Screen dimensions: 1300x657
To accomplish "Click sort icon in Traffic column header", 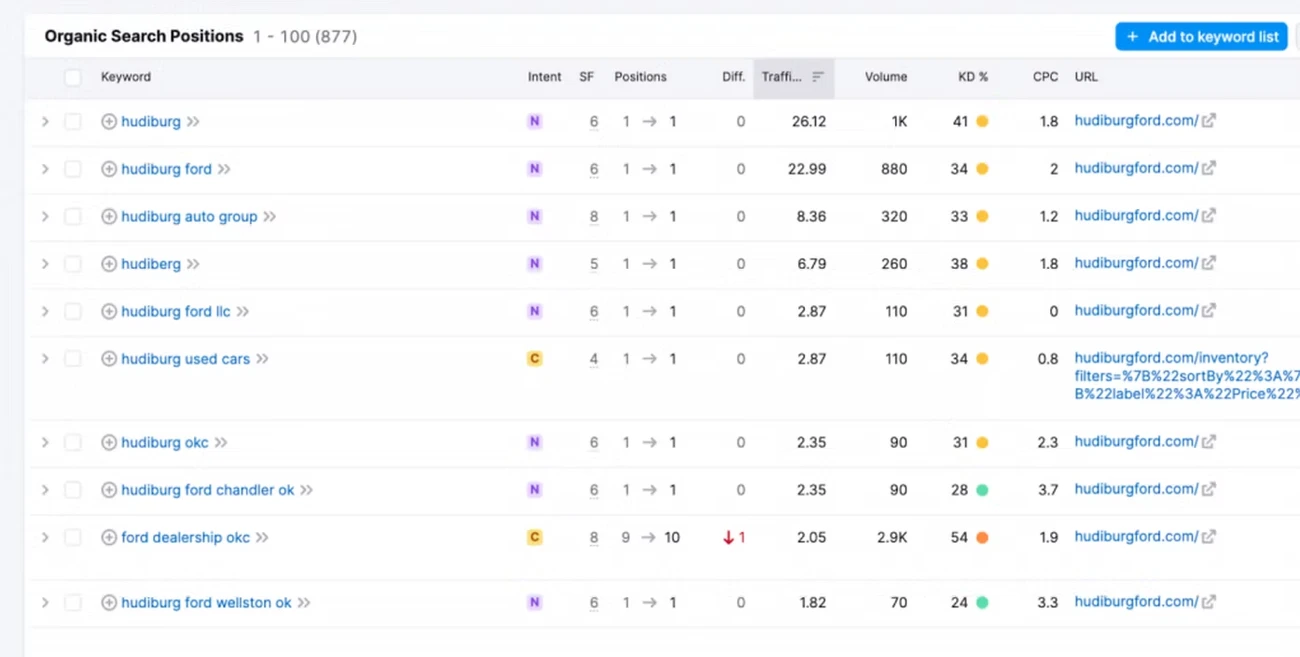I will click(x=818, y=77).
